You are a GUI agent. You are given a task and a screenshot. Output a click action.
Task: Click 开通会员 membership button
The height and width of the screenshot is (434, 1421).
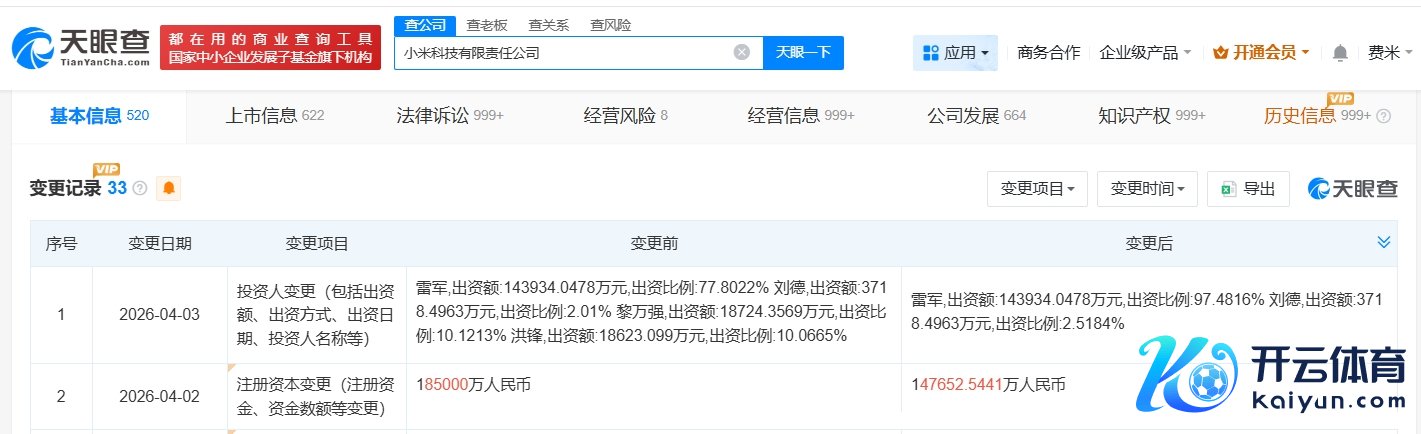click(x=1260, y=52)
